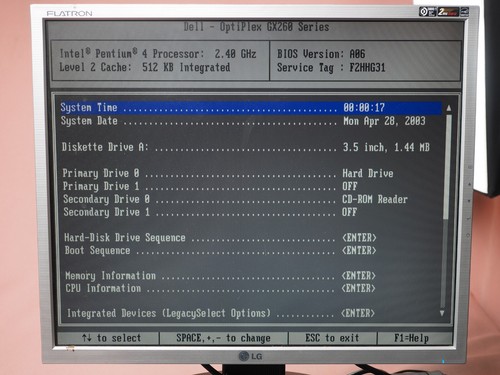Change the 3.5 inch, 1.44 MB value
This screenshot has width=500, height=375.
386,147
